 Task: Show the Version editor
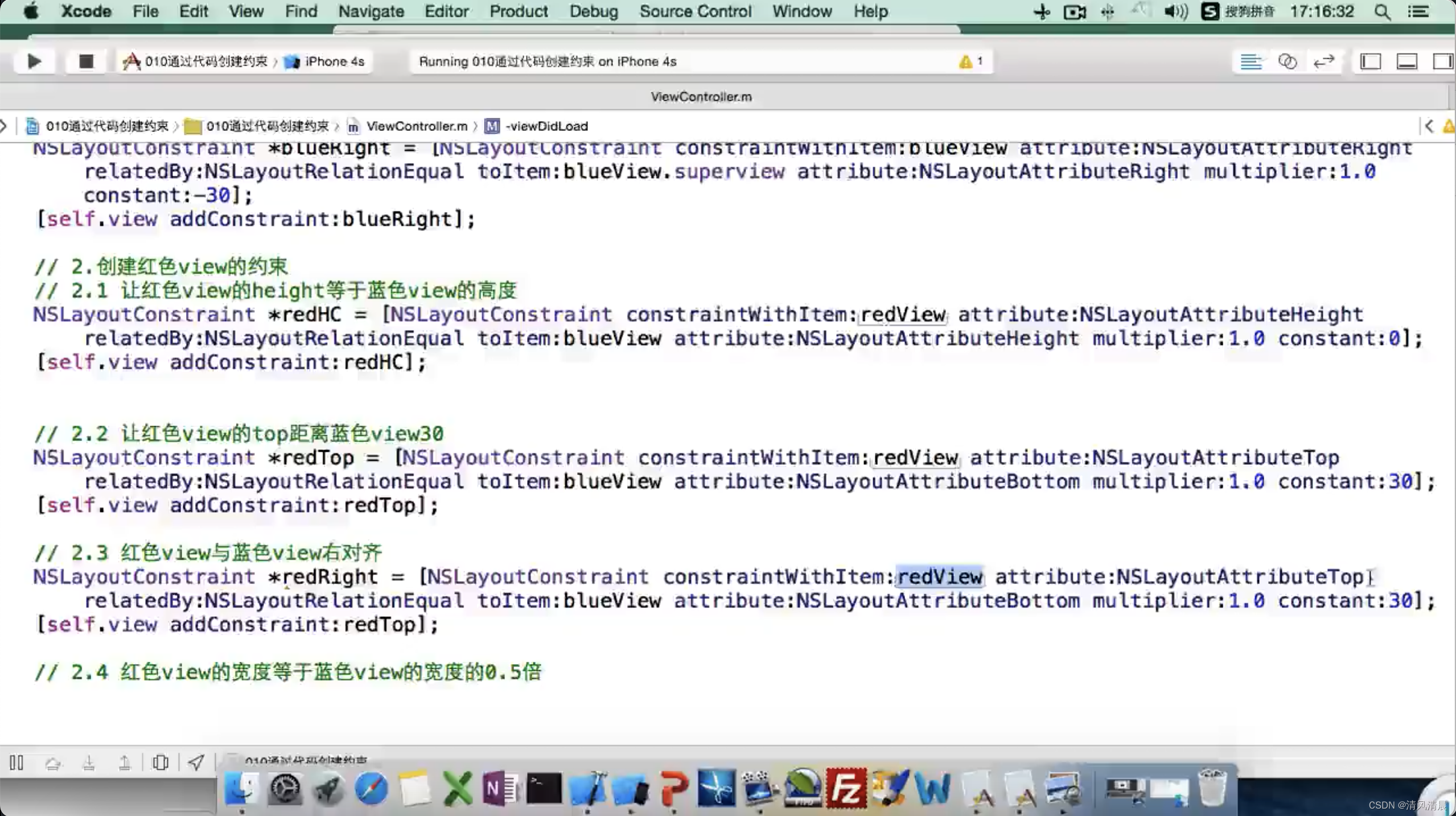tap(1324, 61)
